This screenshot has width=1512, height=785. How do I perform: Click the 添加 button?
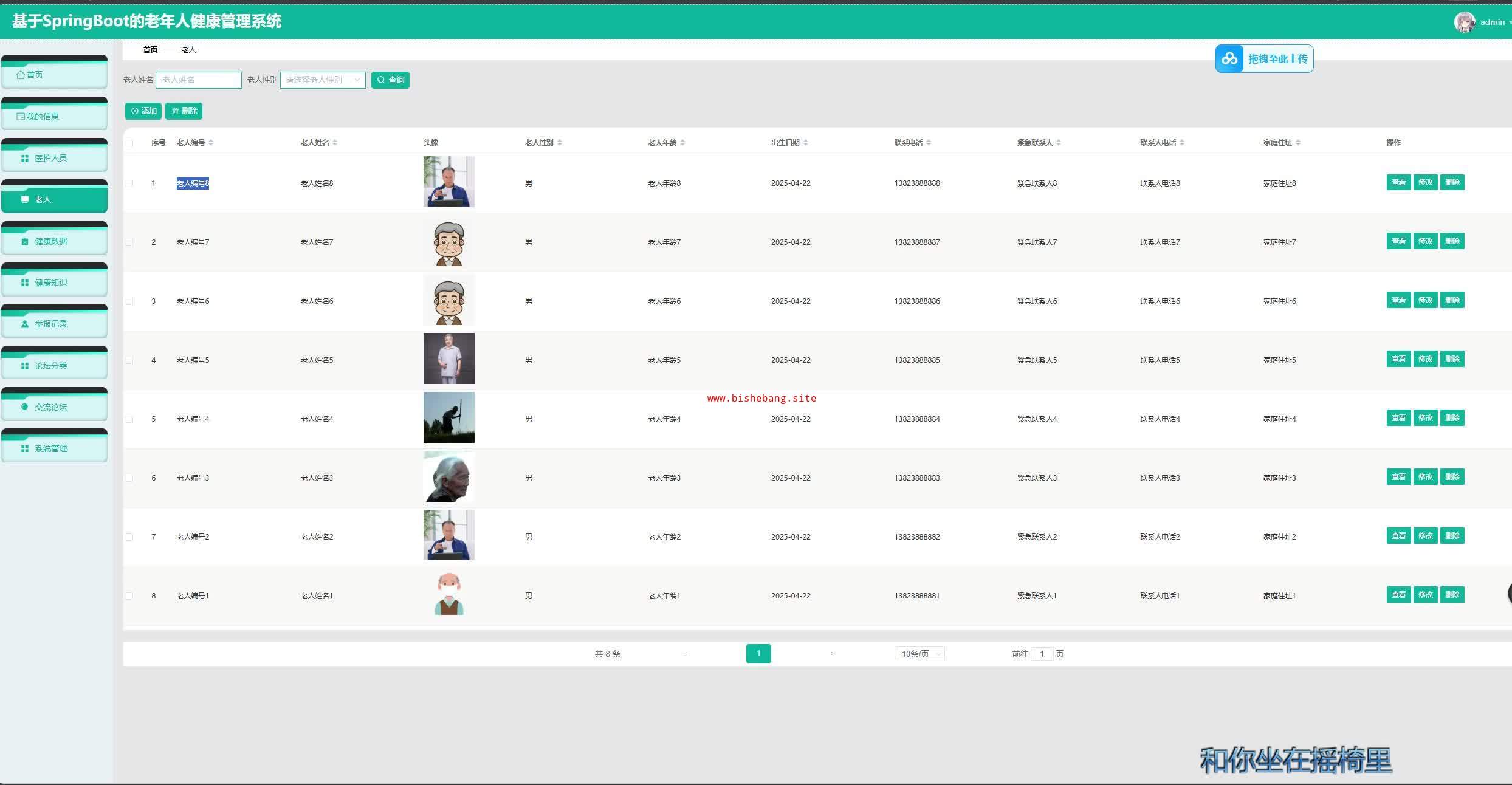[143, 111]
